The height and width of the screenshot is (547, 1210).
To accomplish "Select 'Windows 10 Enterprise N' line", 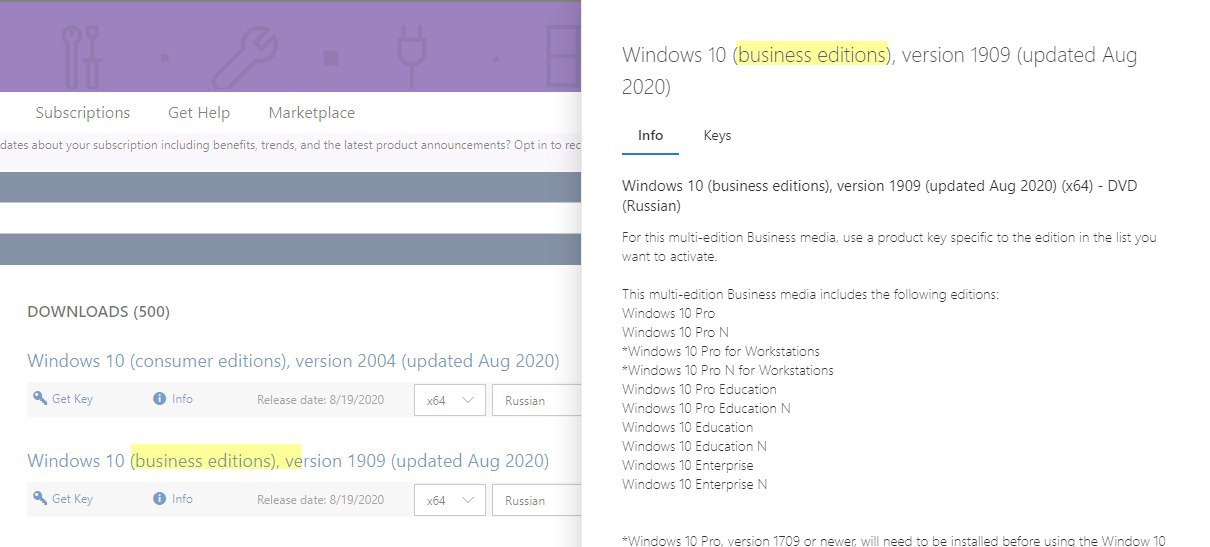I will coord(695,484).
